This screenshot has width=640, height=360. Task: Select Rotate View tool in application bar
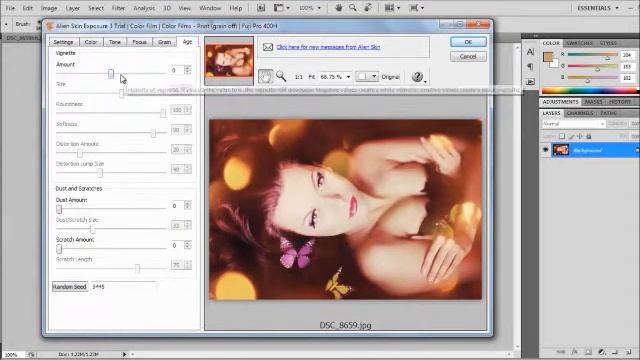tap(367, 8)
